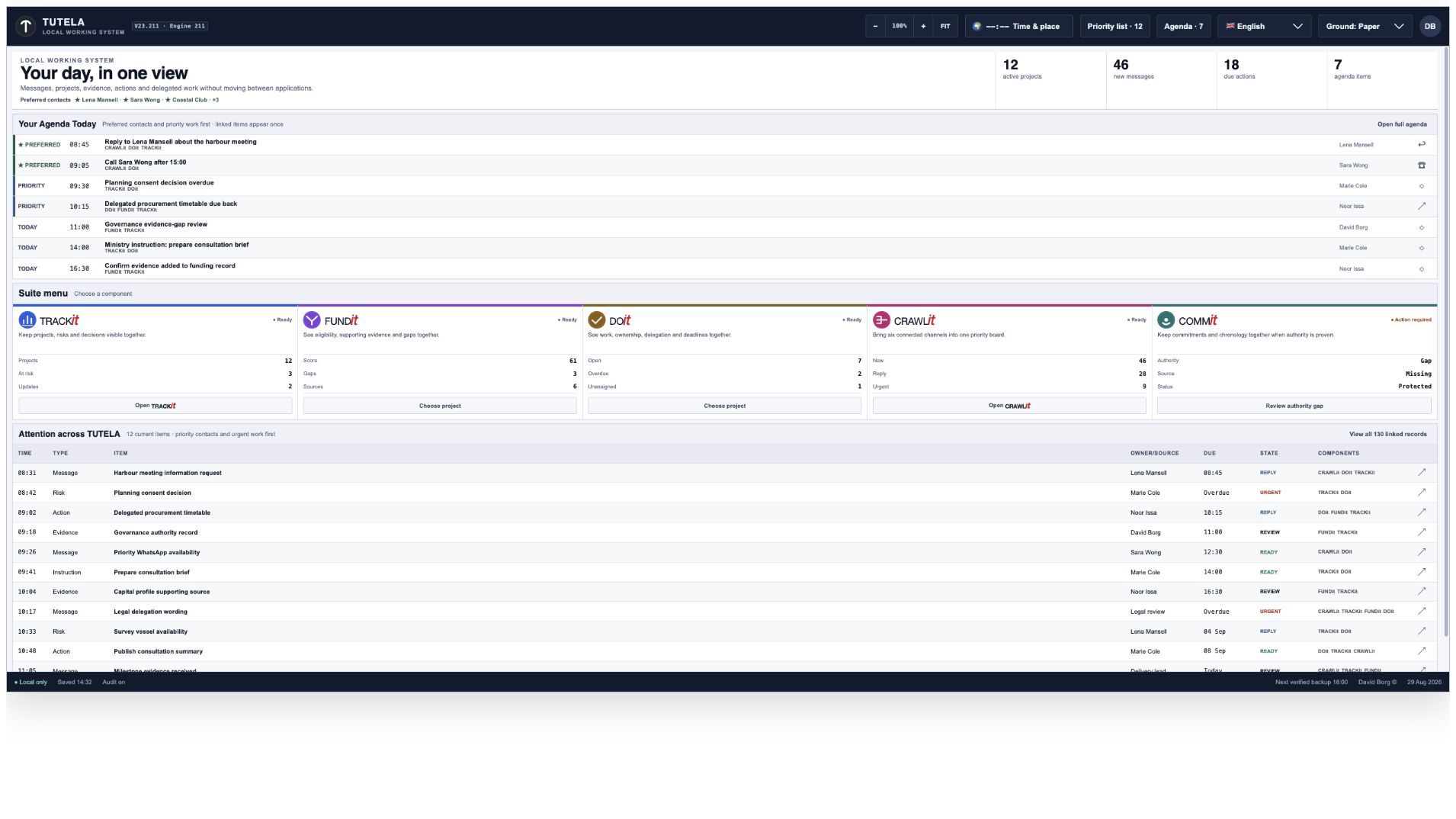Click the FIT zoom button

(x=945, y=27)
